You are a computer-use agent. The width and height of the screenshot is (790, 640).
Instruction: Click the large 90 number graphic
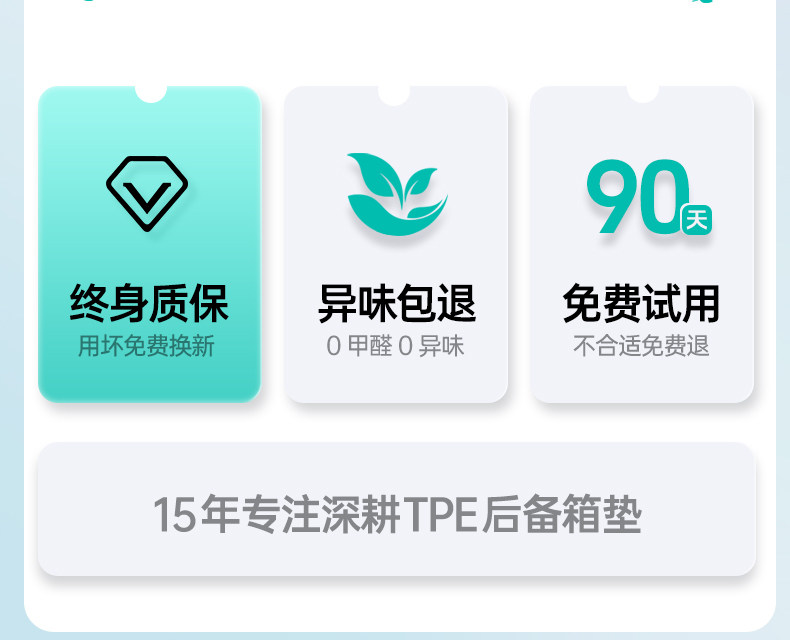tap(638, 196)
